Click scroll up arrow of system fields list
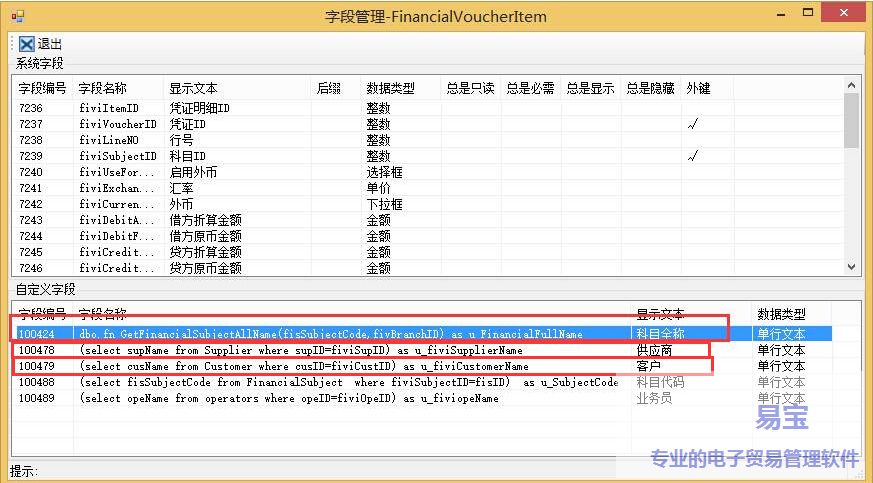This screenshot has height=483, width=873. (851, 87)
